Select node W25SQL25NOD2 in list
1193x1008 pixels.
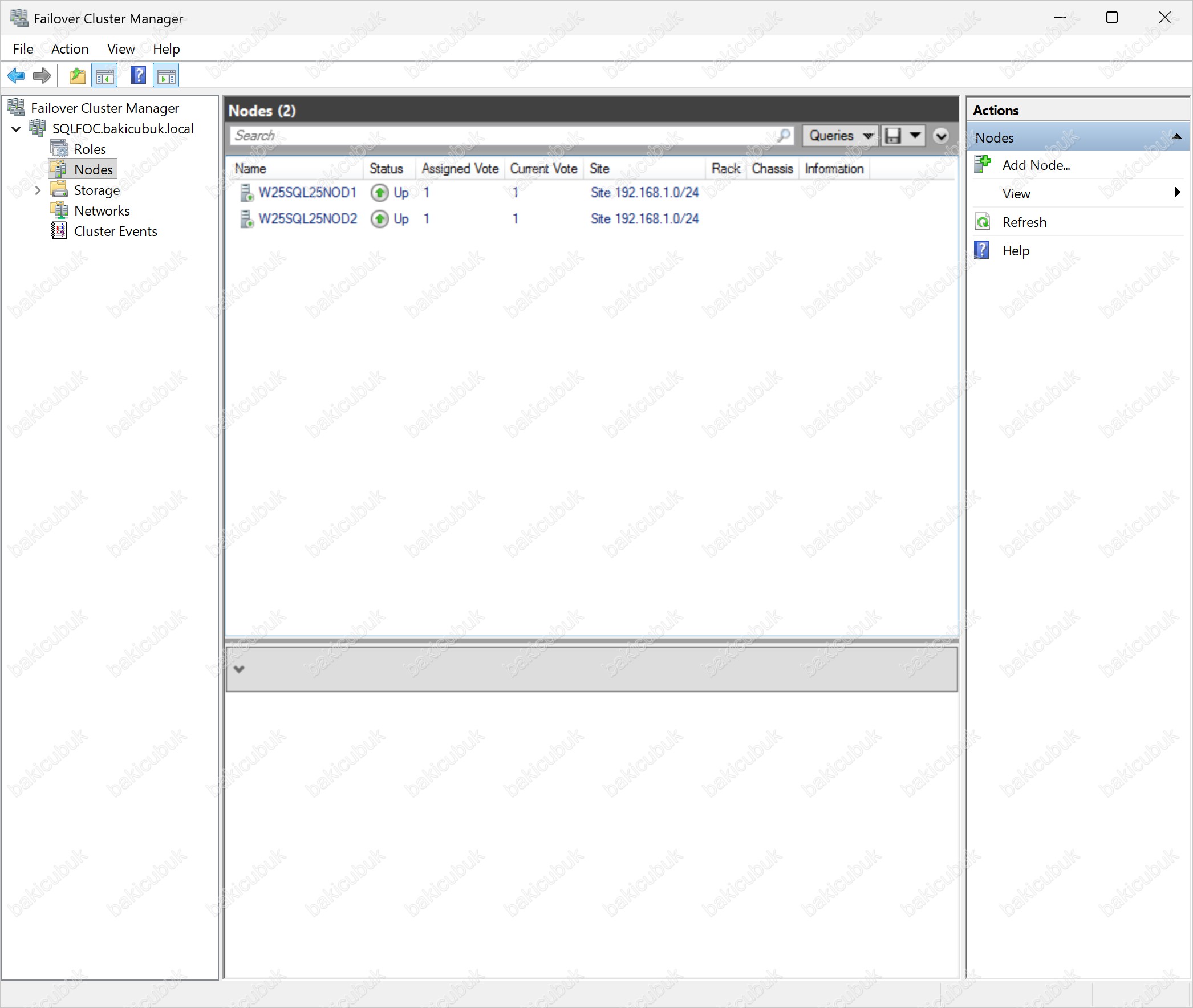[x=307, y=219]
